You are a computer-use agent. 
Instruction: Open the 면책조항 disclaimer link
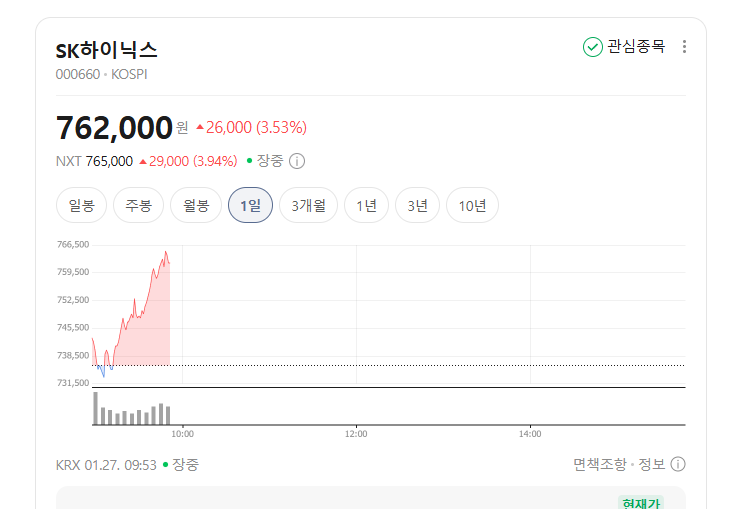[600, 464]
